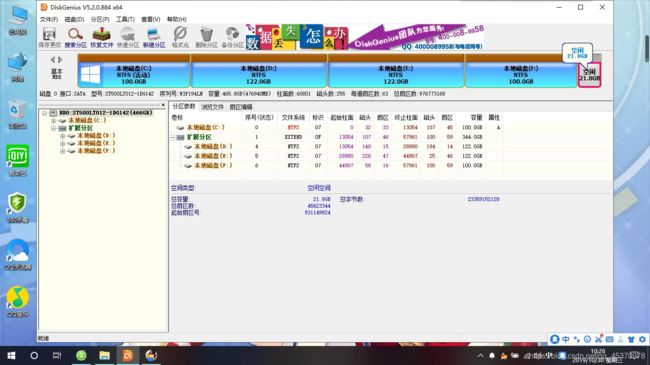Open the 分区(P) menu
Viewport: 650px width, 365px height.
100,19
